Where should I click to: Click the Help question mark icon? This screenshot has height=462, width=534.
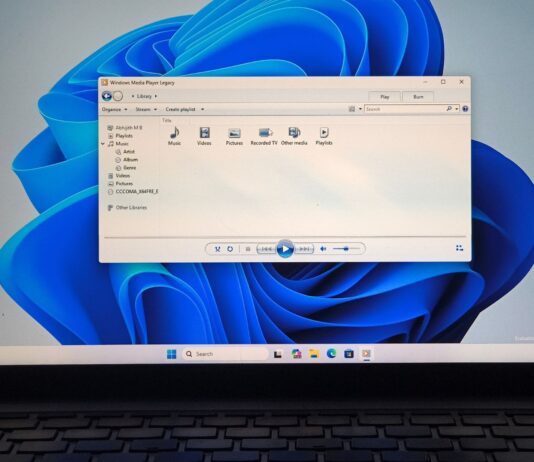[x=465, y=109]
